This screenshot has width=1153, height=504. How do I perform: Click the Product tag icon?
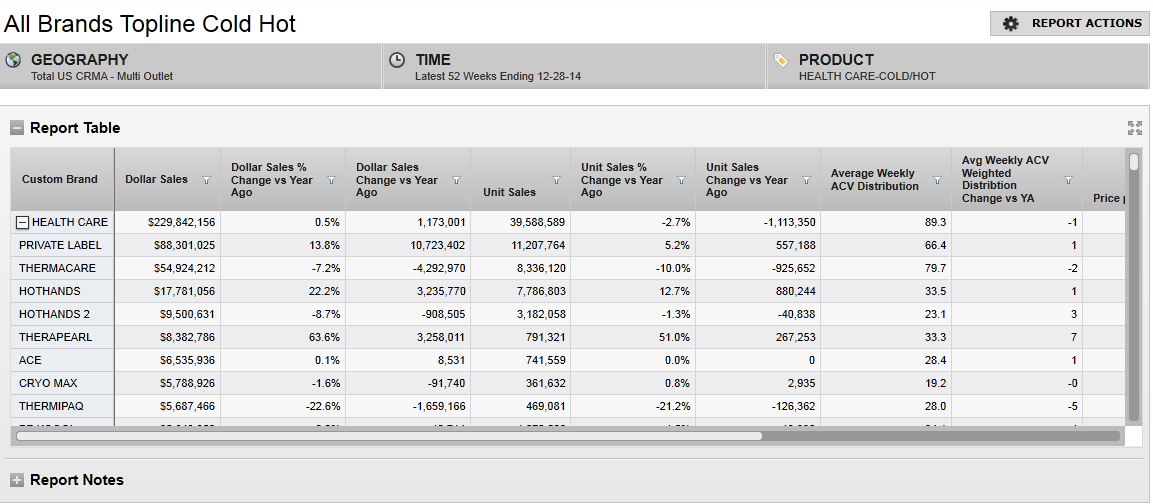(781, 60)
